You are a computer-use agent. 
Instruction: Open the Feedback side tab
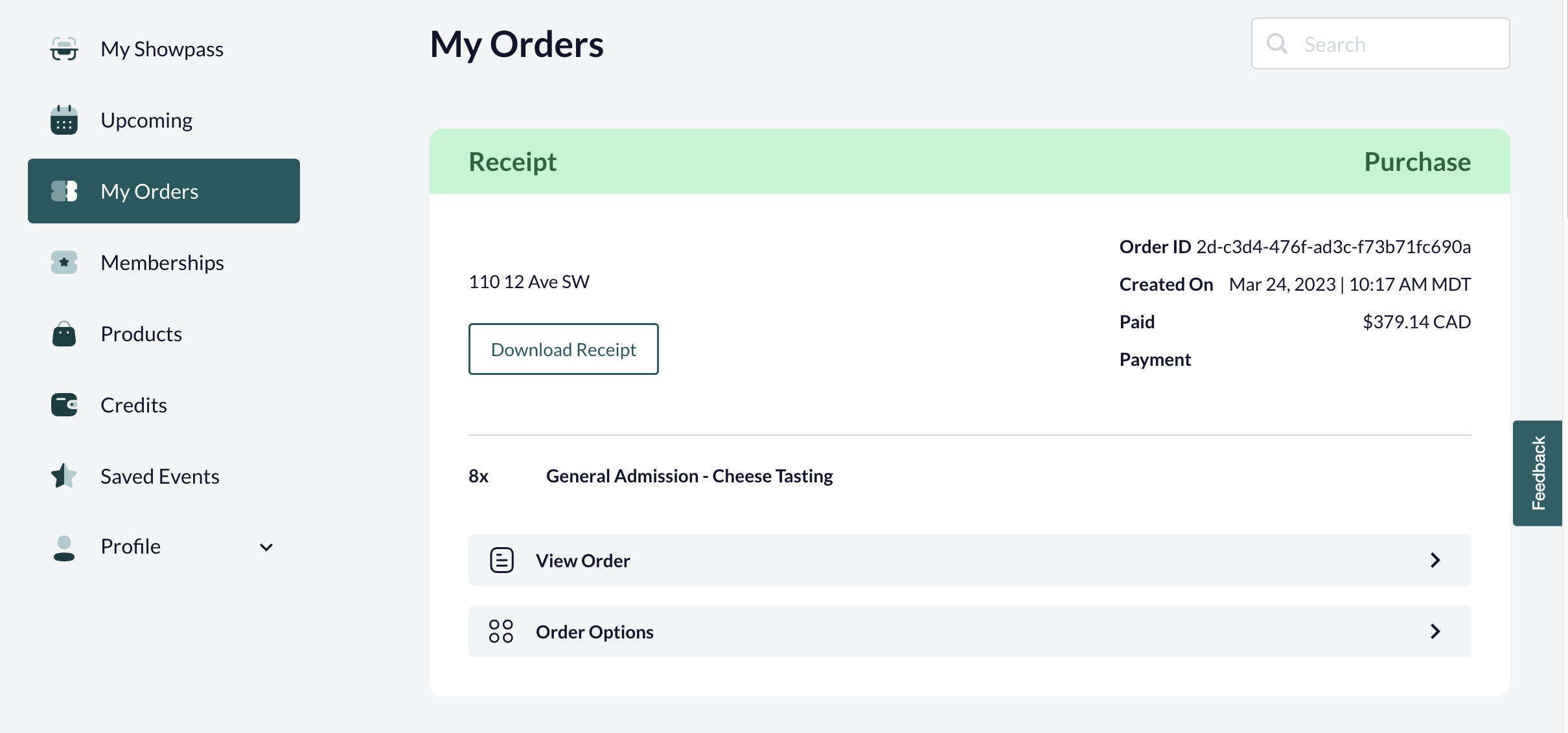pos(1538,473)
